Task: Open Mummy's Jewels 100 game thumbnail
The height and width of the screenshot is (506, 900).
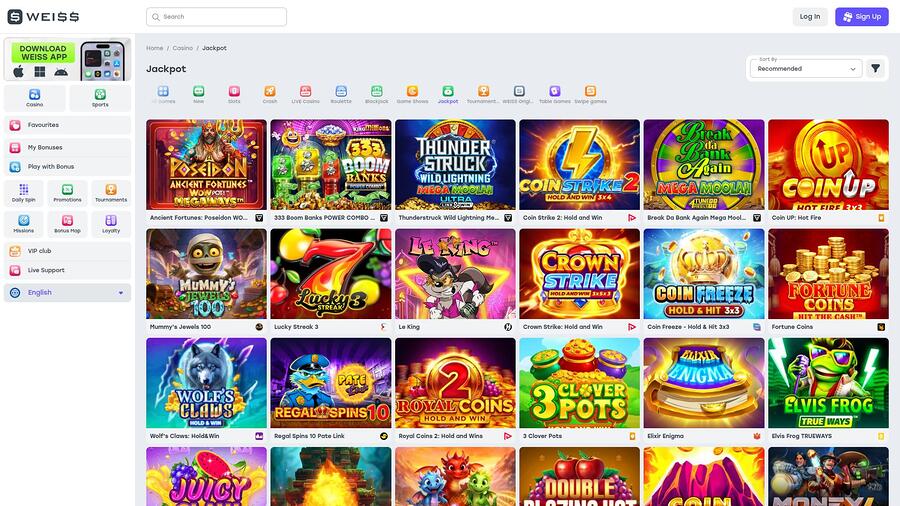Action: pyautogui.click(x=207, y=274)
